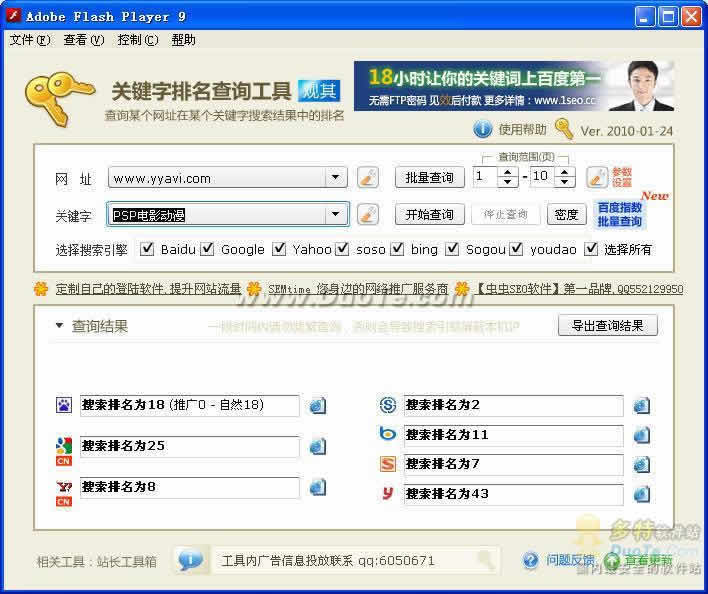
Task: Open Google result page icon for rank 25
Action: (x=318, y=446)
